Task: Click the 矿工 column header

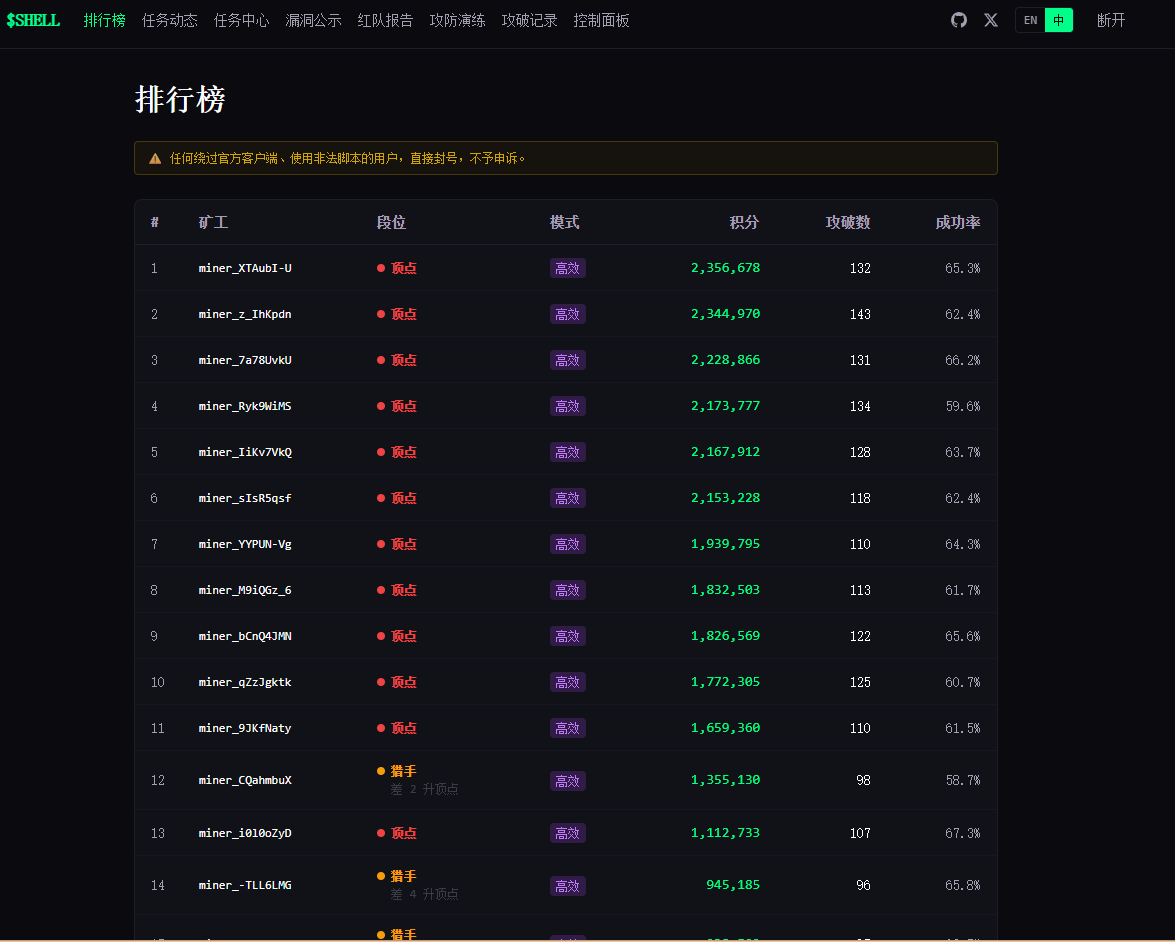Action: [x=213, y=223]
